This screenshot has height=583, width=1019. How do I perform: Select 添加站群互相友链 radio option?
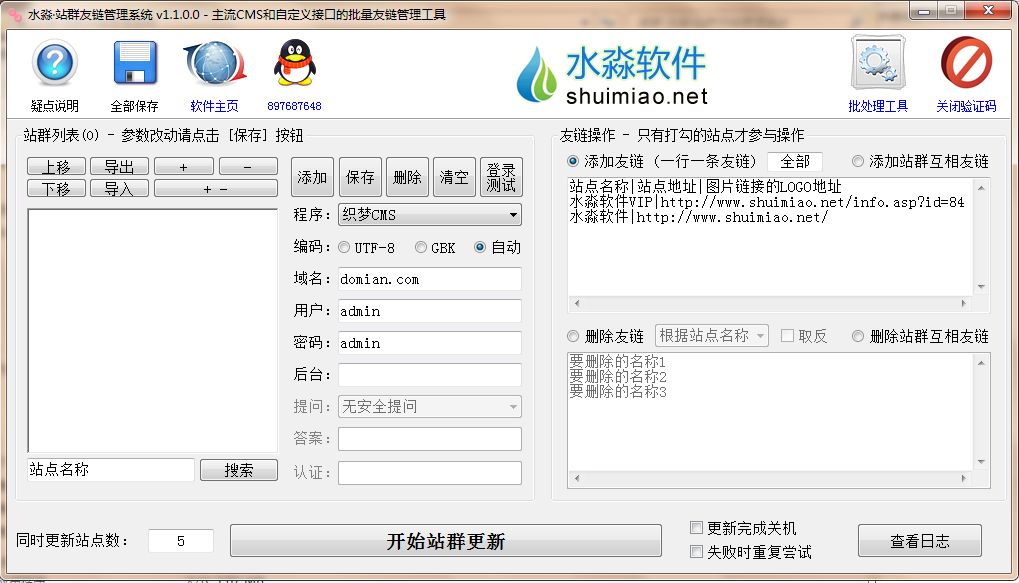pyautogui.click(x=858, y=161)
